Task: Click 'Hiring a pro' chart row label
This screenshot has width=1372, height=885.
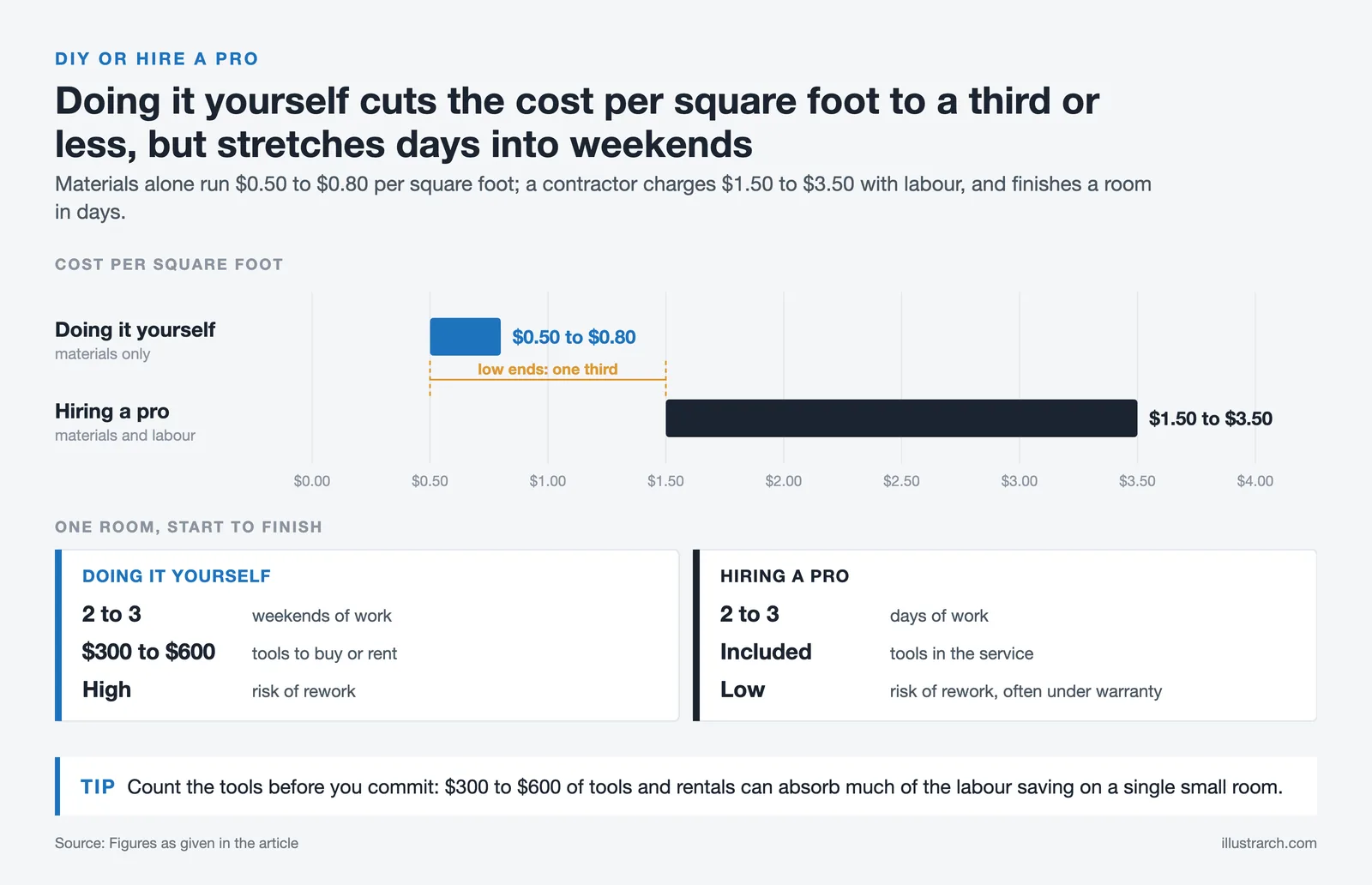Action: tap(111, 412)
